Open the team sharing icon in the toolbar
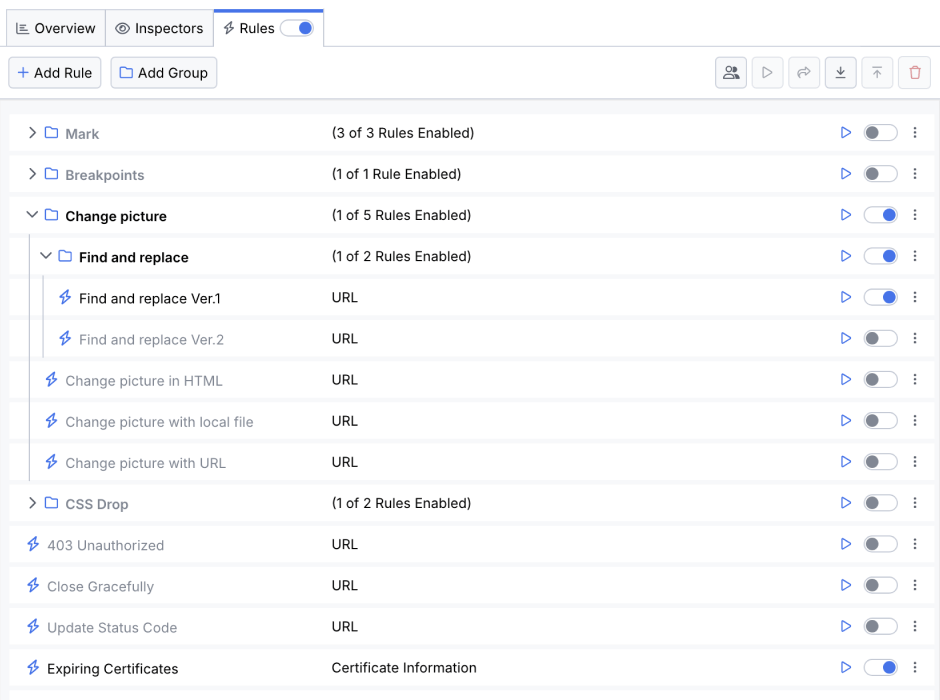Screen dimensions: 940x700 [x=730, y=72]
